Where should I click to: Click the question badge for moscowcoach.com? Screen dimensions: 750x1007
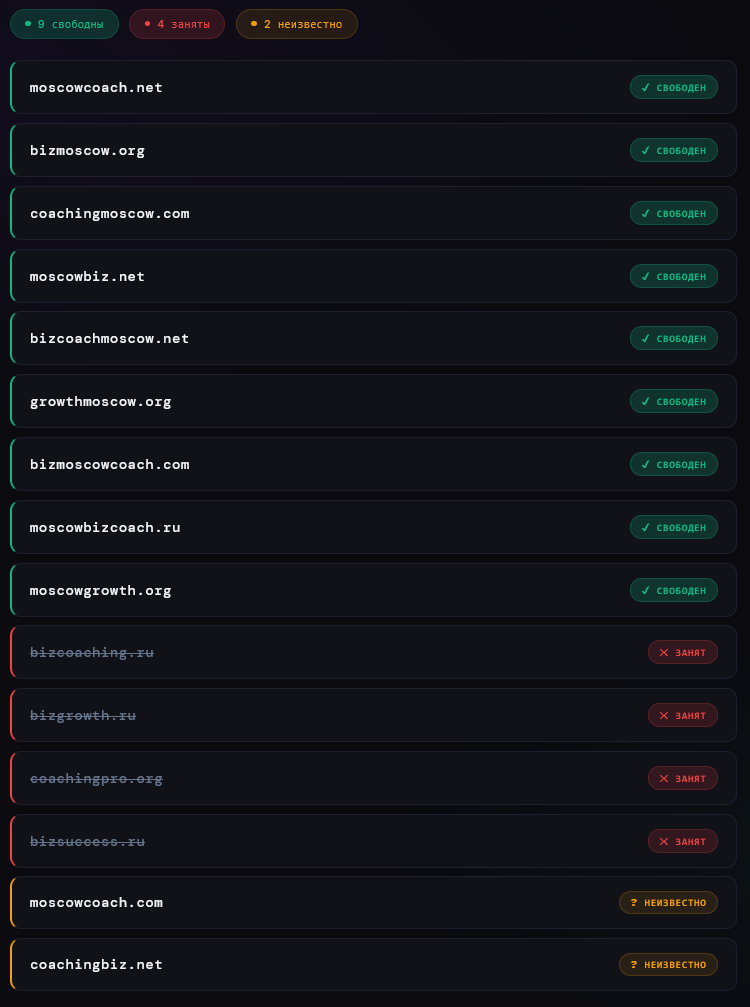click(668, 902)
